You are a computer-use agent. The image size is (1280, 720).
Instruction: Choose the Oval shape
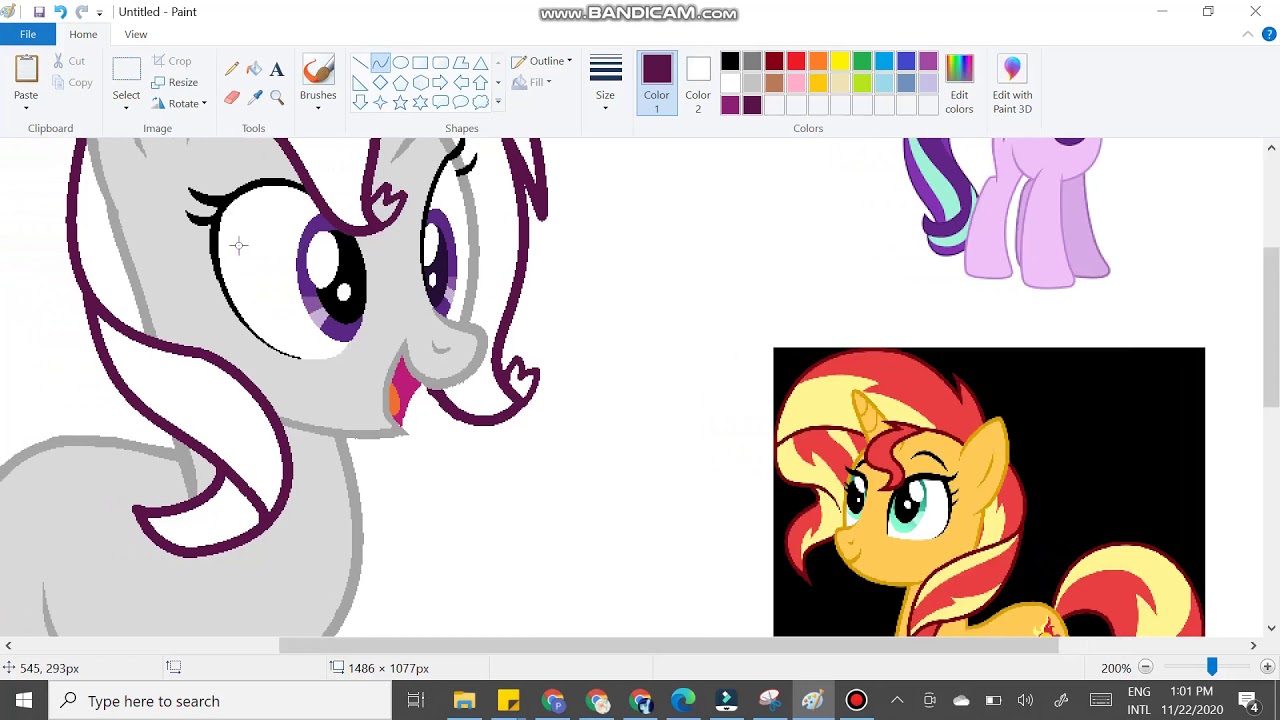pyautogui.click(x=400, y=63)
